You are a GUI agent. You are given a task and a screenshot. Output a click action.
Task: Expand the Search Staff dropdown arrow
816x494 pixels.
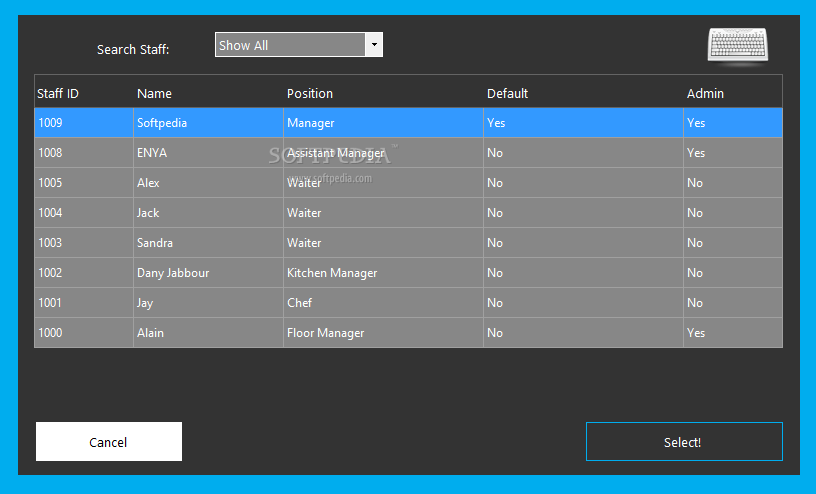[374, 45]
